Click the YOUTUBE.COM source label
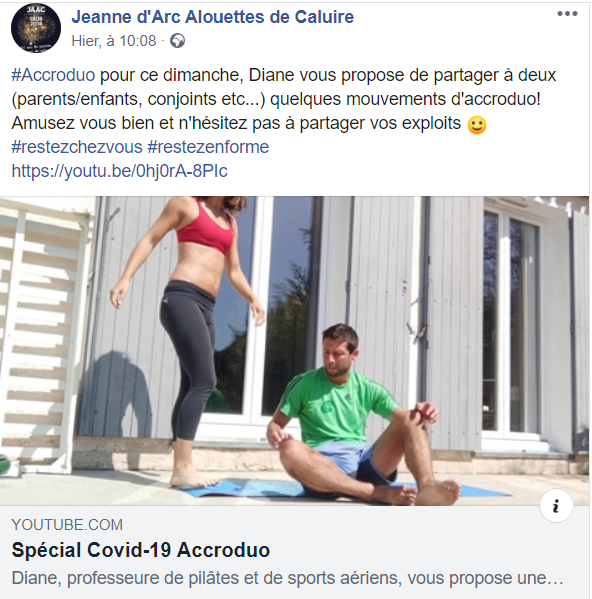Image resolution: width=592 pixels, height=599 pixels. pos(67,525)
